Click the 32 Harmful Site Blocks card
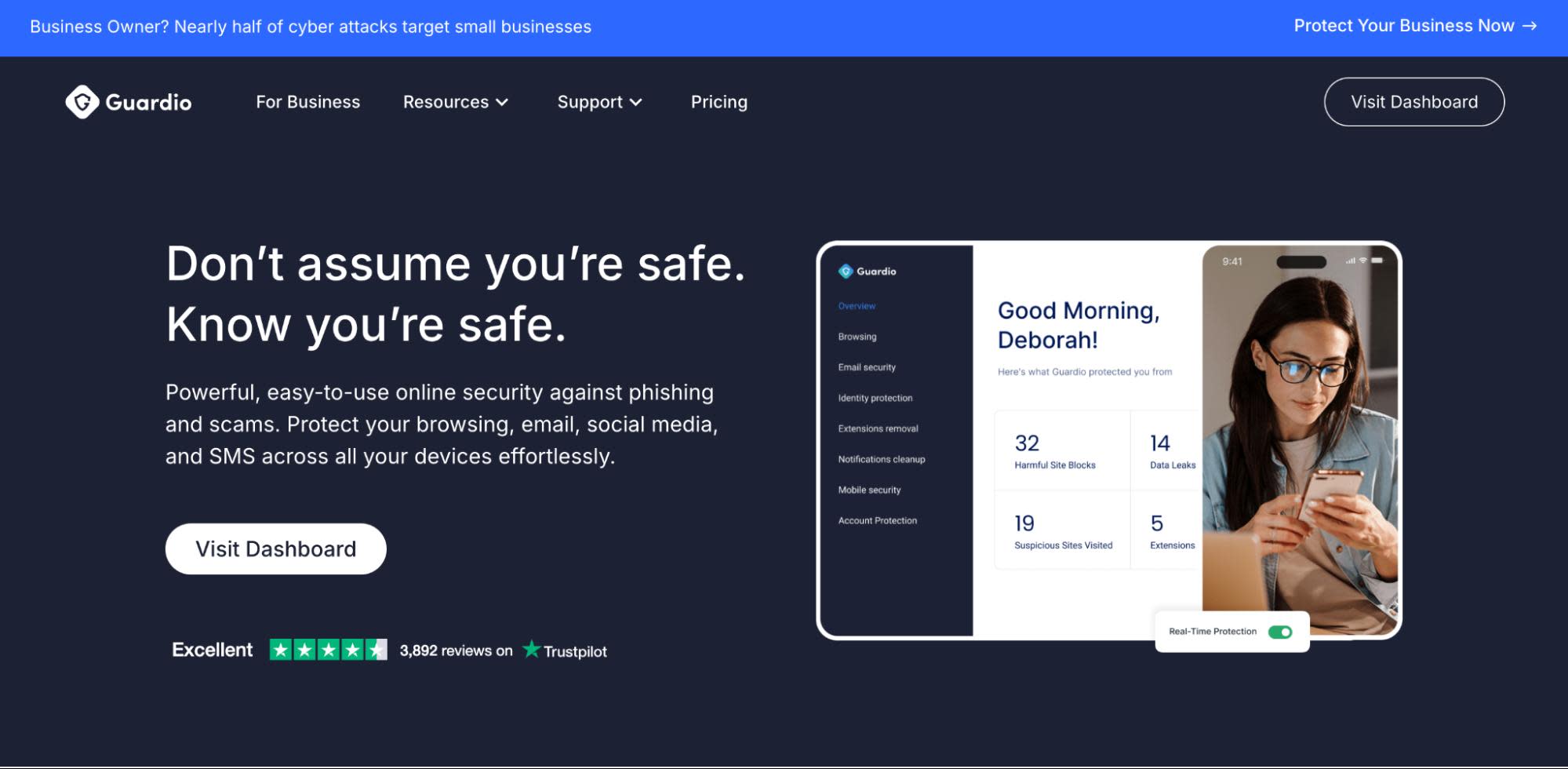 [x=1062, y=450]
